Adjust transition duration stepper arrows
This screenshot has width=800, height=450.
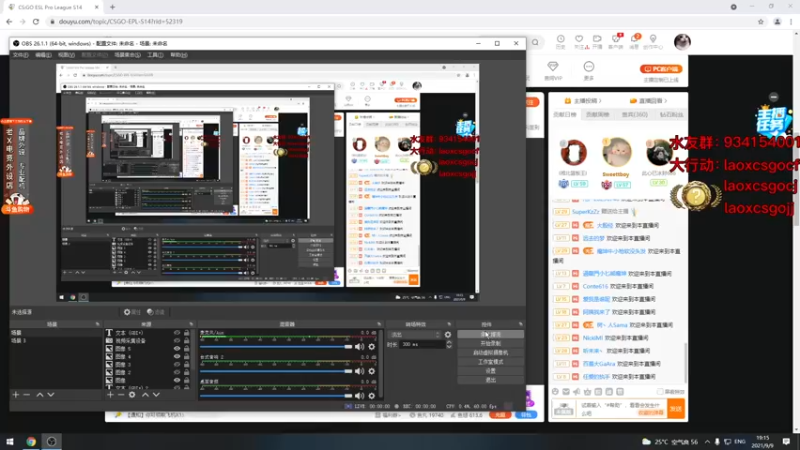pyautogui.click(x=449, y=345)
